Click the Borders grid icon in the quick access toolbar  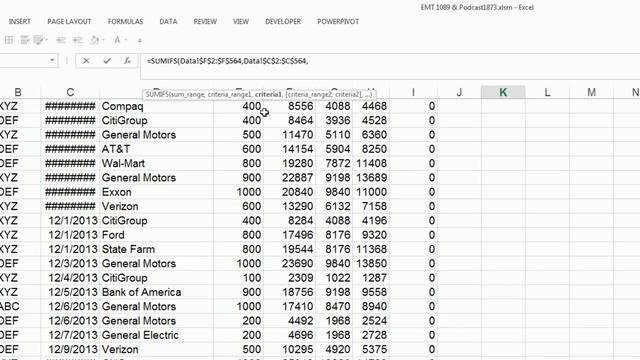point(9,40)
